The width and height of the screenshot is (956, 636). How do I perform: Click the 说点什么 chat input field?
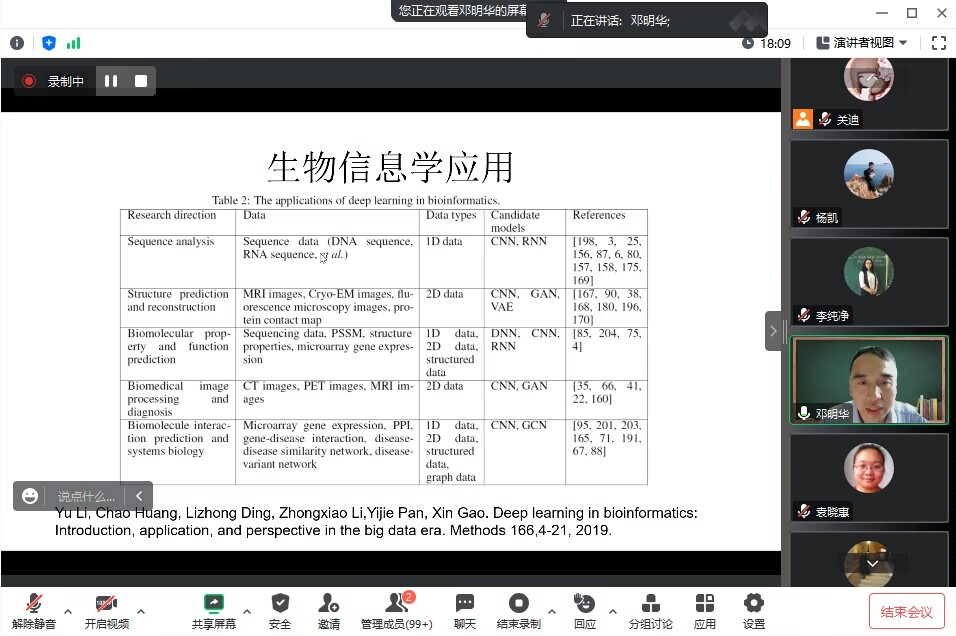86,495
